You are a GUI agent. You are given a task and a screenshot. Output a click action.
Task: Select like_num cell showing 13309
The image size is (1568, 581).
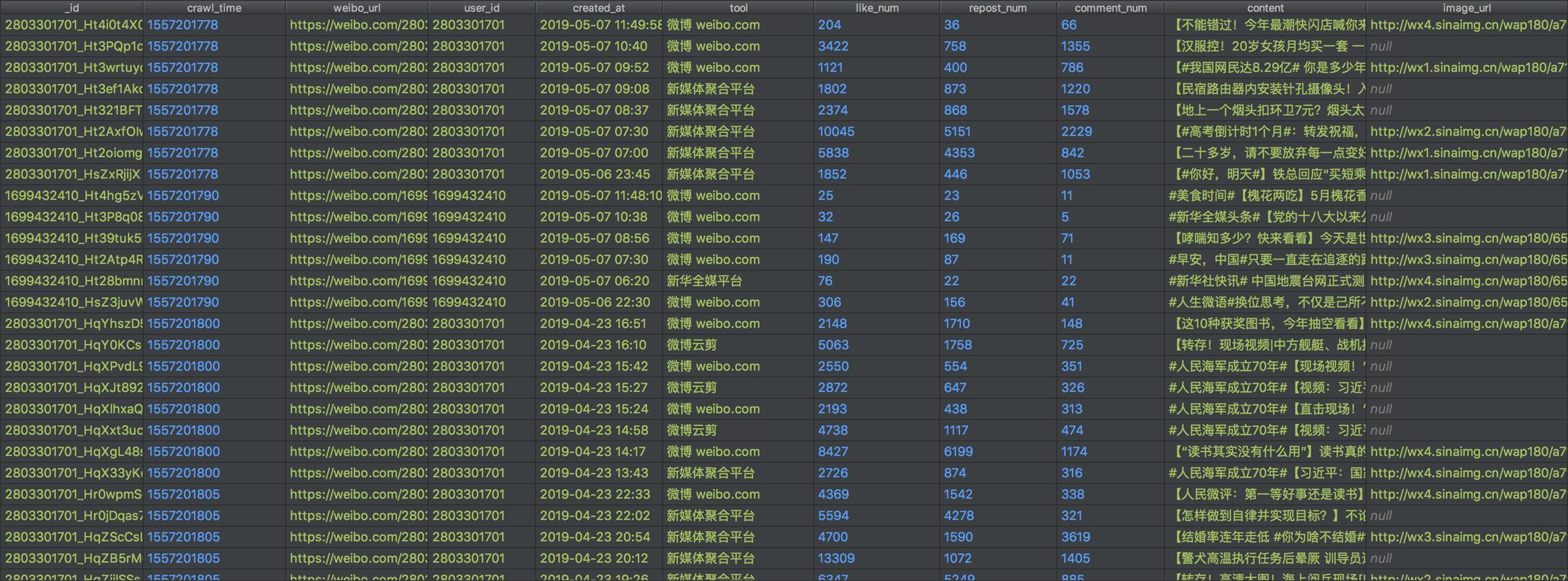tap(876, 558)
